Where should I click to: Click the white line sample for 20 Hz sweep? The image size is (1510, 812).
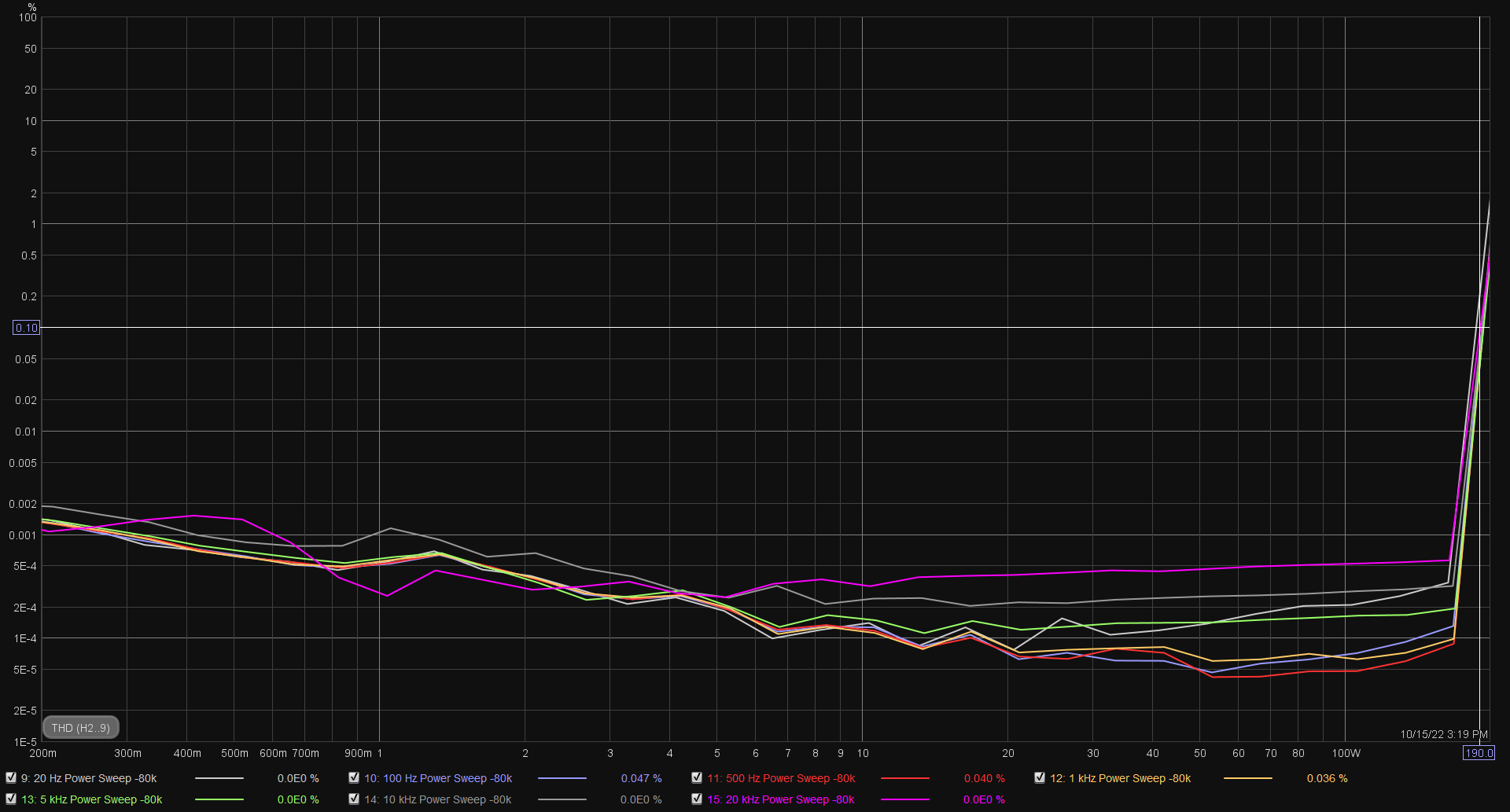[x=219, y=778]
